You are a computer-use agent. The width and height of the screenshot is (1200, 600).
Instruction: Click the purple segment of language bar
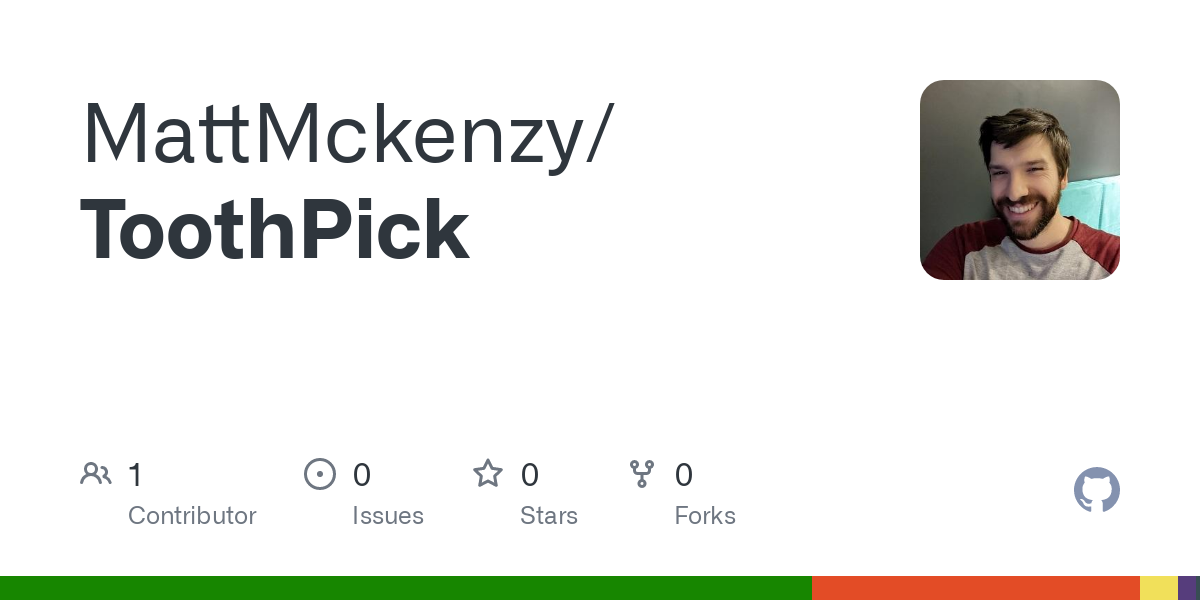pos(1189,588)
